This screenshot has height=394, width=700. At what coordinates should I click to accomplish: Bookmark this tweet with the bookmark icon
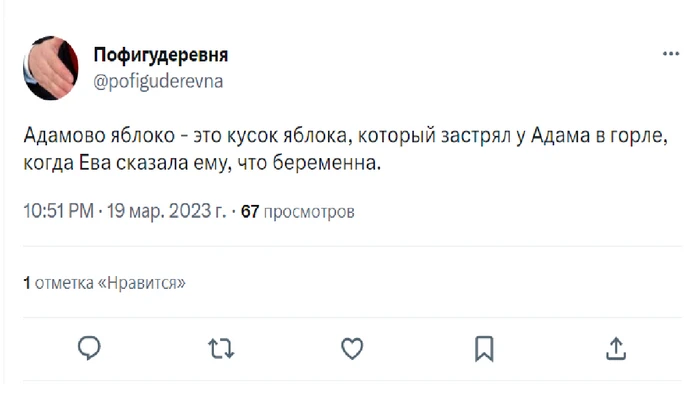pyautogui.click(x=484, y=348)
